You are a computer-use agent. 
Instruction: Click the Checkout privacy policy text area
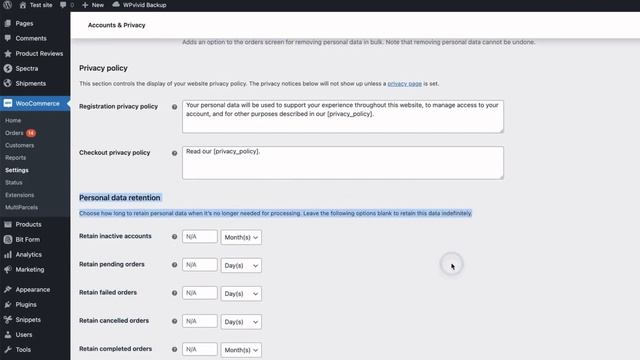pyautogui.click(x=343, y=163)
